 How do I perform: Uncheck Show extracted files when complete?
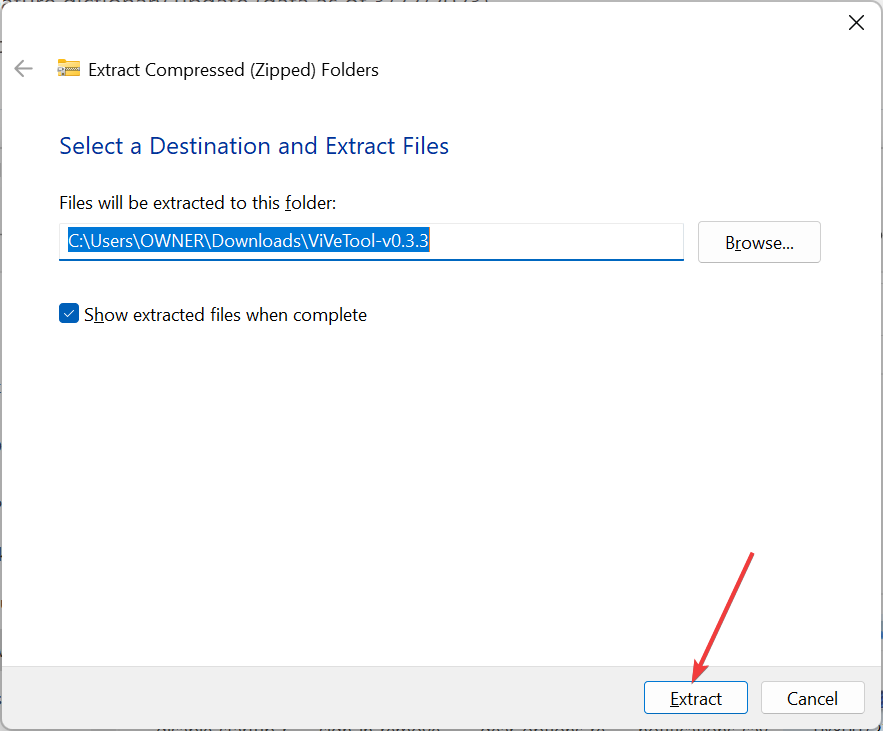tap(69, 314)
